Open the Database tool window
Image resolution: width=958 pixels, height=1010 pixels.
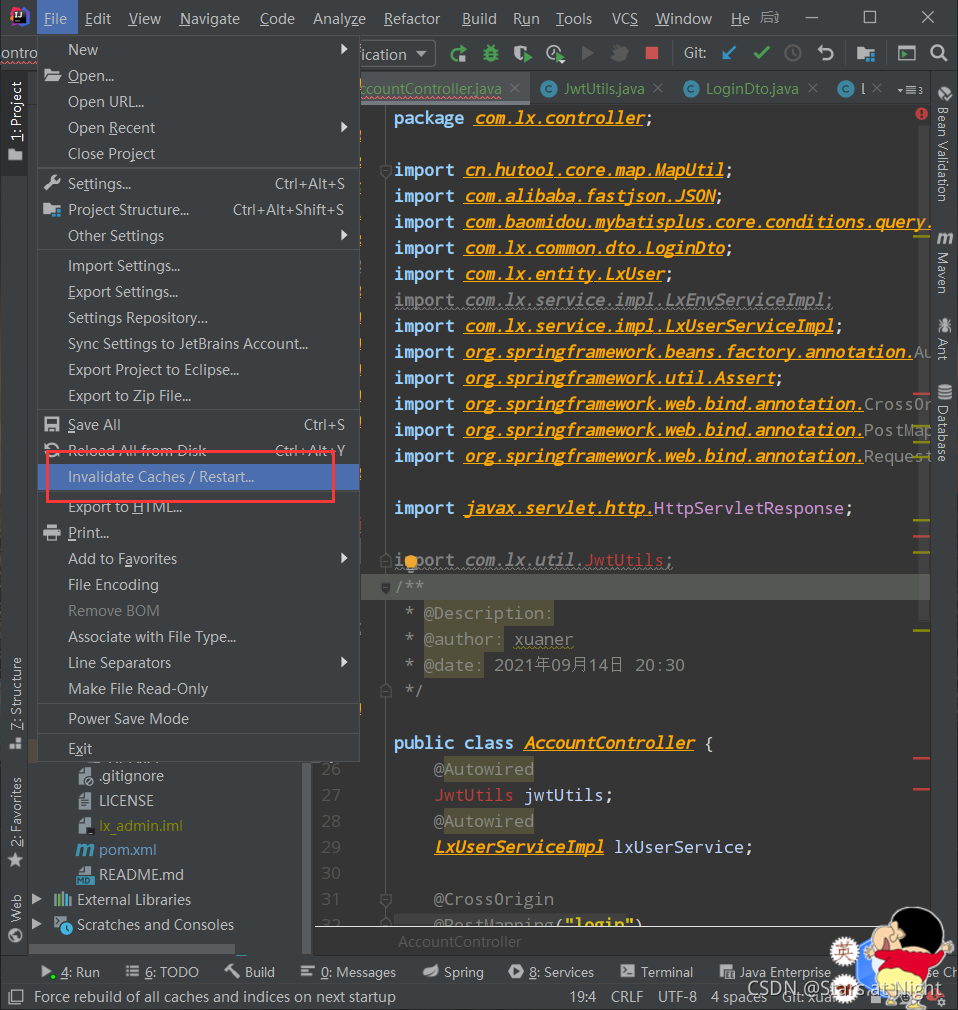[x=944, y=423]
